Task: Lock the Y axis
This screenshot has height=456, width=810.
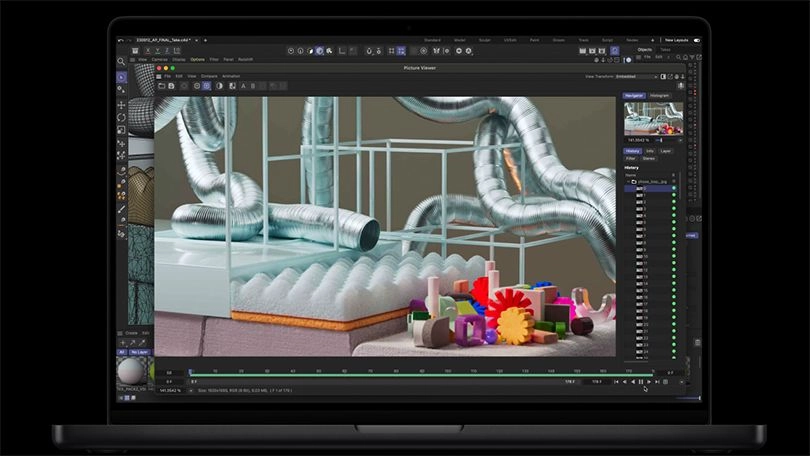Action: (x=158, y=51)
